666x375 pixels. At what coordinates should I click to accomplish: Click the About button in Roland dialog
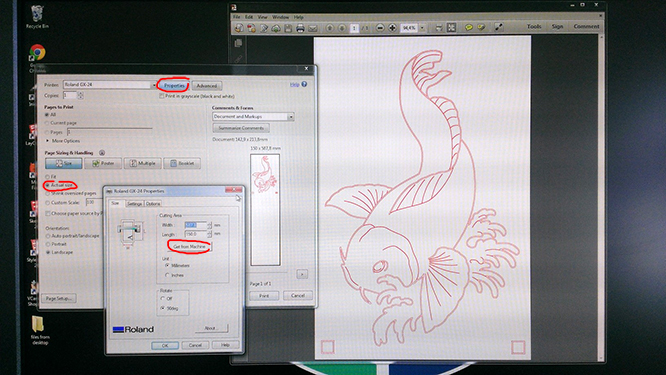[x=211, y=328]
